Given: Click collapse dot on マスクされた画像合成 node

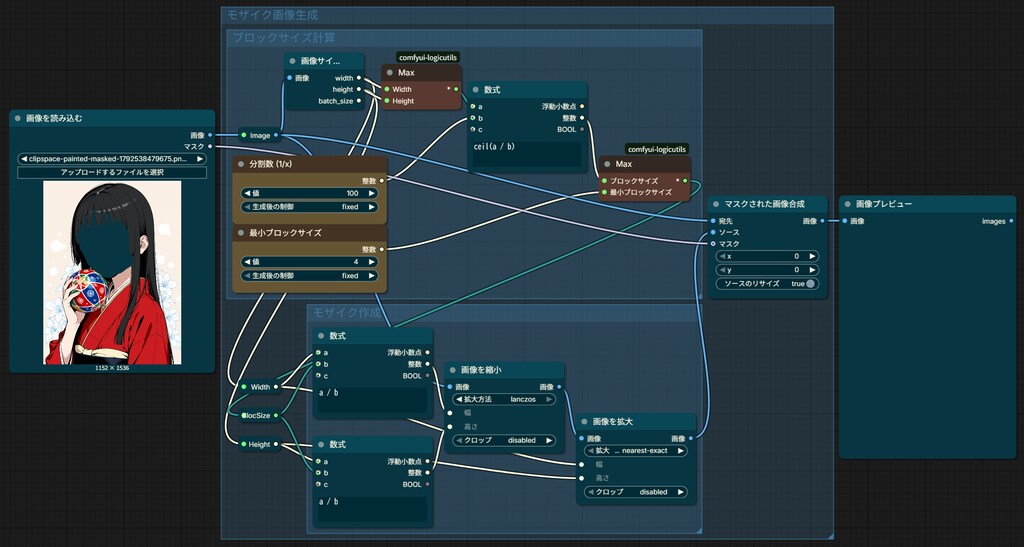Looking at the screenshot, I should (716, 204).
